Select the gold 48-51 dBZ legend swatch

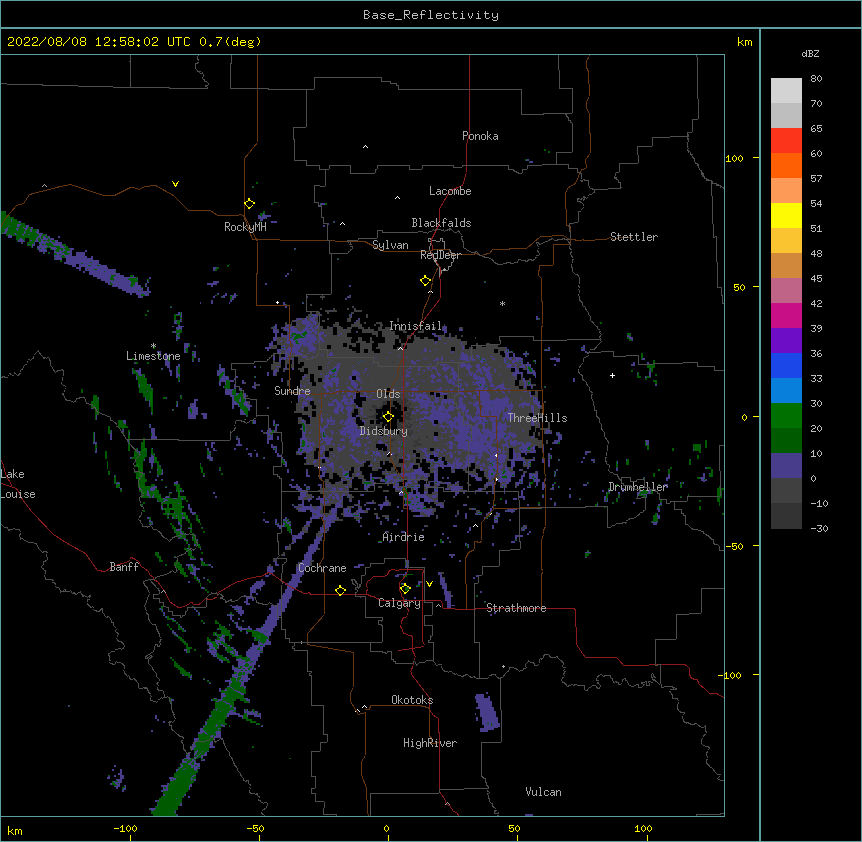[786, 240]
